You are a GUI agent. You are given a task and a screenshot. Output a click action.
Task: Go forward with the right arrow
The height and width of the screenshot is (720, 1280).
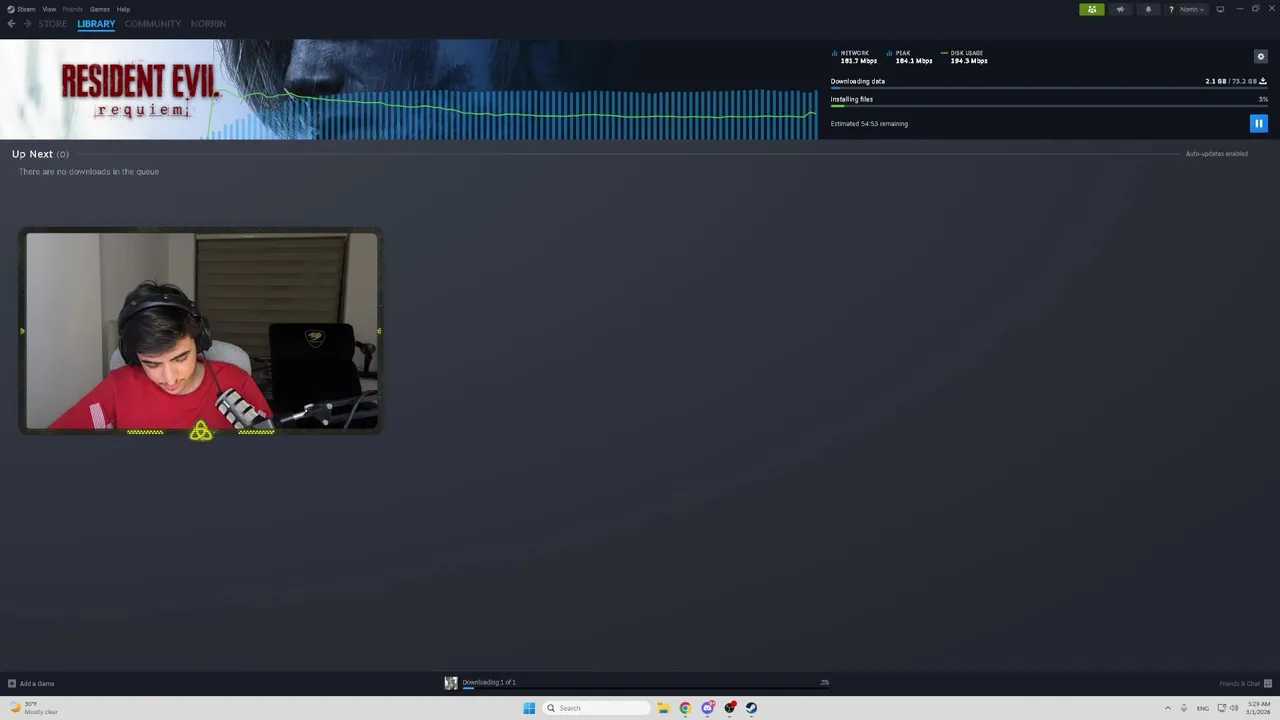pyautogui.click(x=27, y=24)
